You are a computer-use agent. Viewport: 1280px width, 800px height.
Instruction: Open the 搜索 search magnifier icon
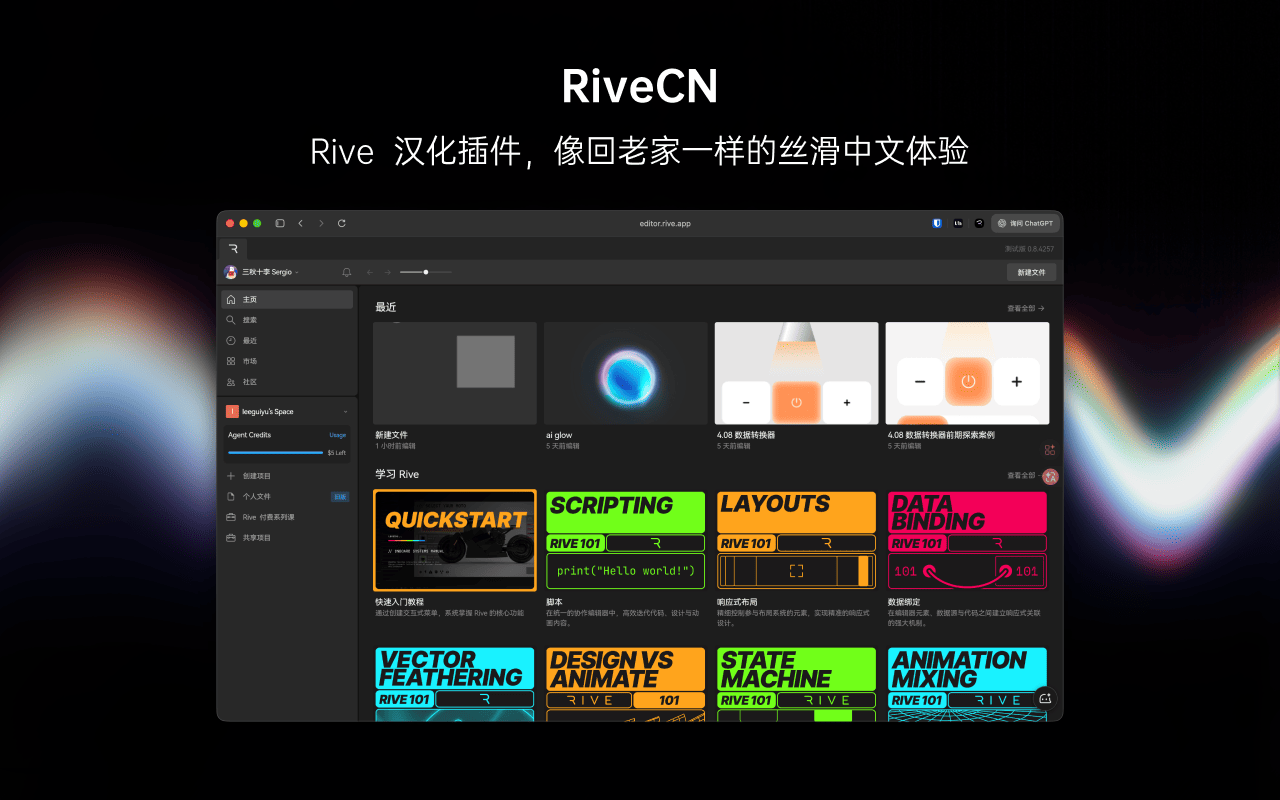(231, 319)
